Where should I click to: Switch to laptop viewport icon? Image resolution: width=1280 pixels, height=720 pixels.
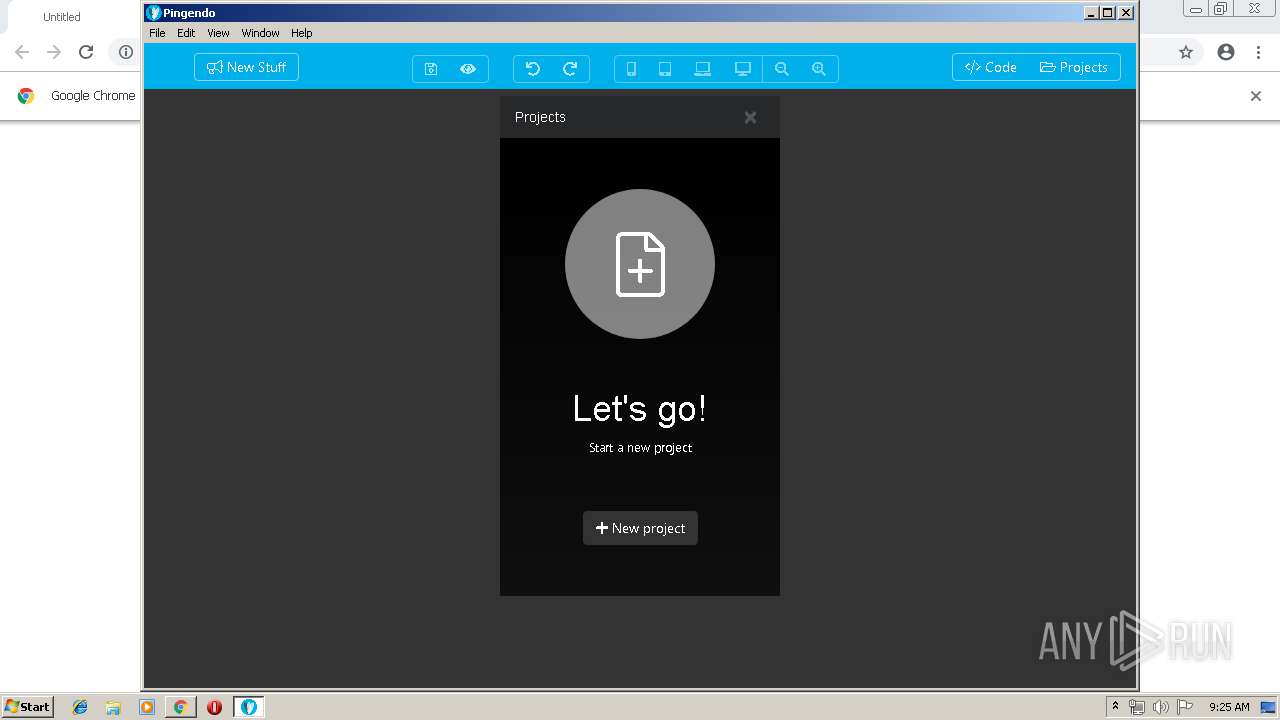point(702,68)
